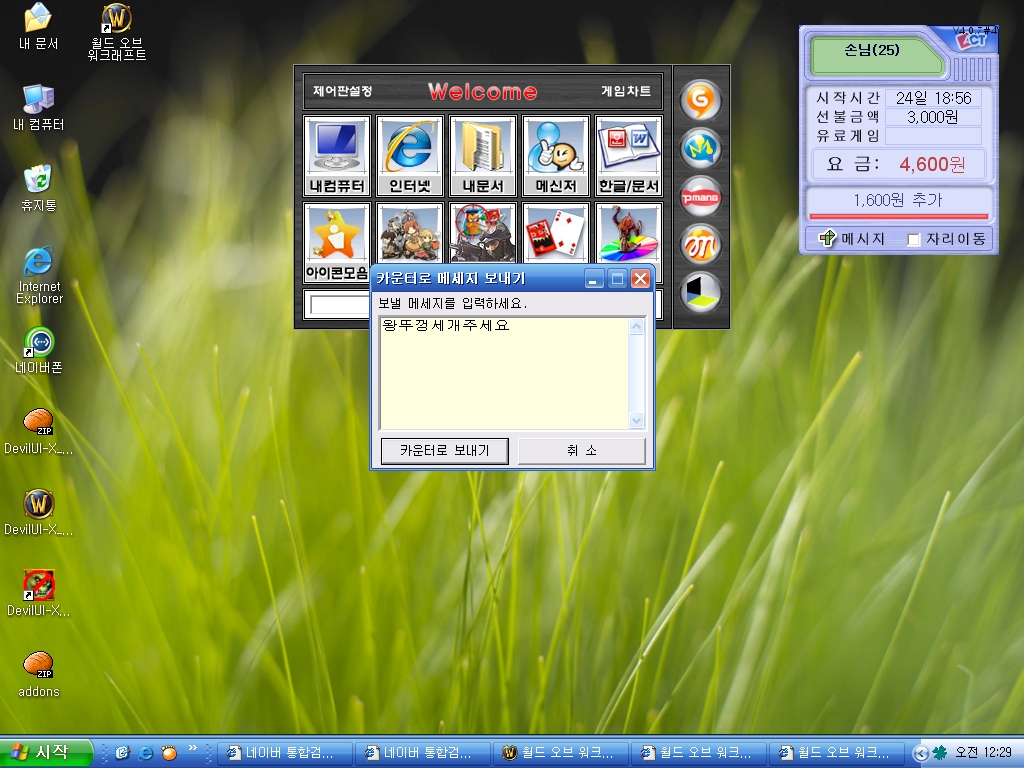Click the 취소 cancel button
Viewport: 1024px width, 768px height.
point(581,451)
